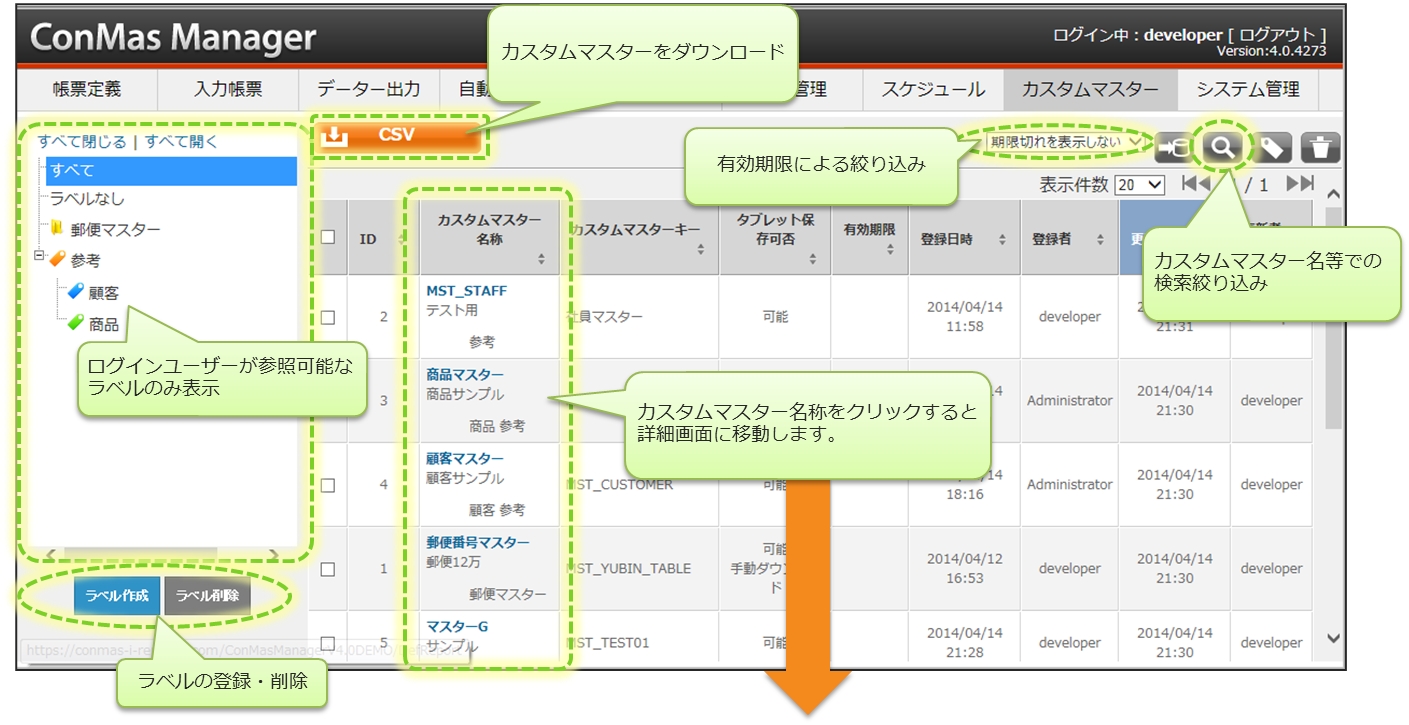The image size is (1409, 725).
Task: Go to last page arrow icon
Action: [x=1299, y=184]
